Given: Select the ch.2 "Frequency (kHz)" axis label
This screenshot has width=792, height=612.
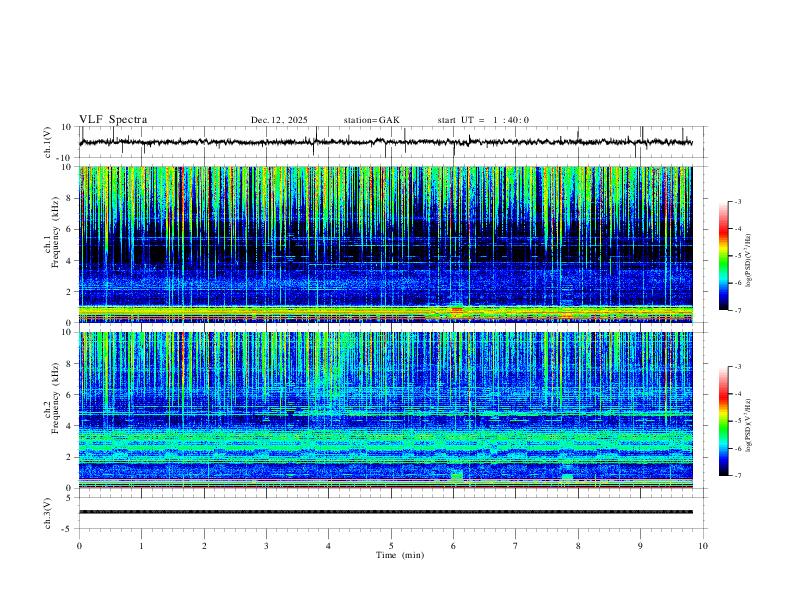Looking at the screenshot, I should (x=55, y=397).
